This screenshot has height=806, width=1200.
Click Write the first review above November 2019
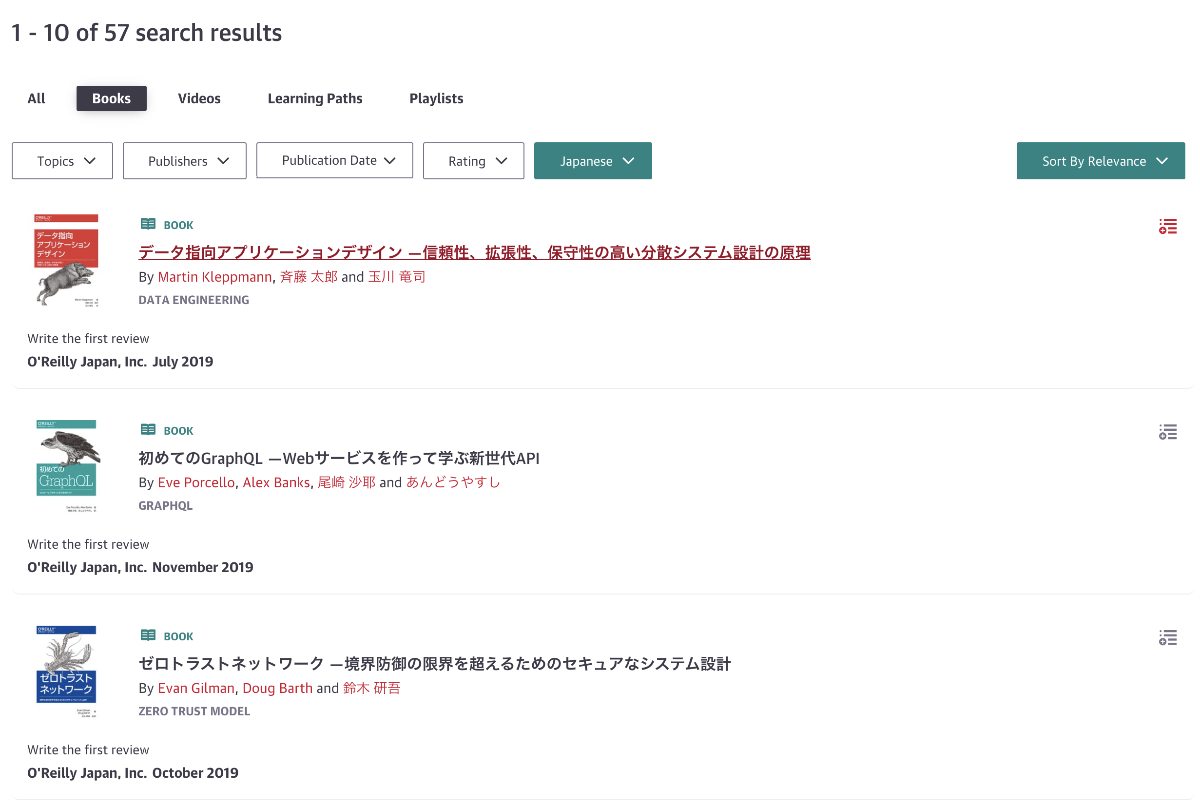click(88, 545)
